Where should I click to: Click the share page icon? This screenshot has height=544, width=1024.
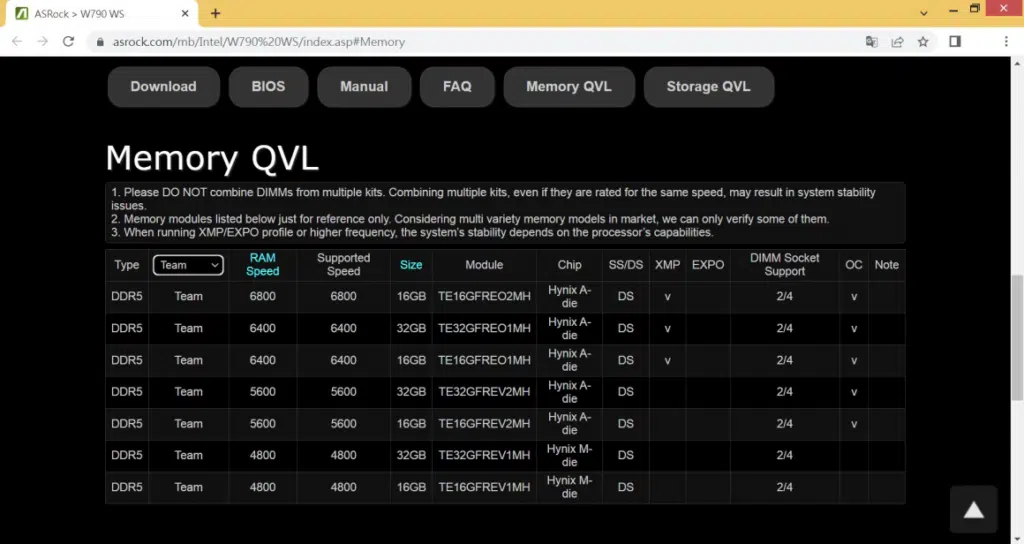(897, 42)
